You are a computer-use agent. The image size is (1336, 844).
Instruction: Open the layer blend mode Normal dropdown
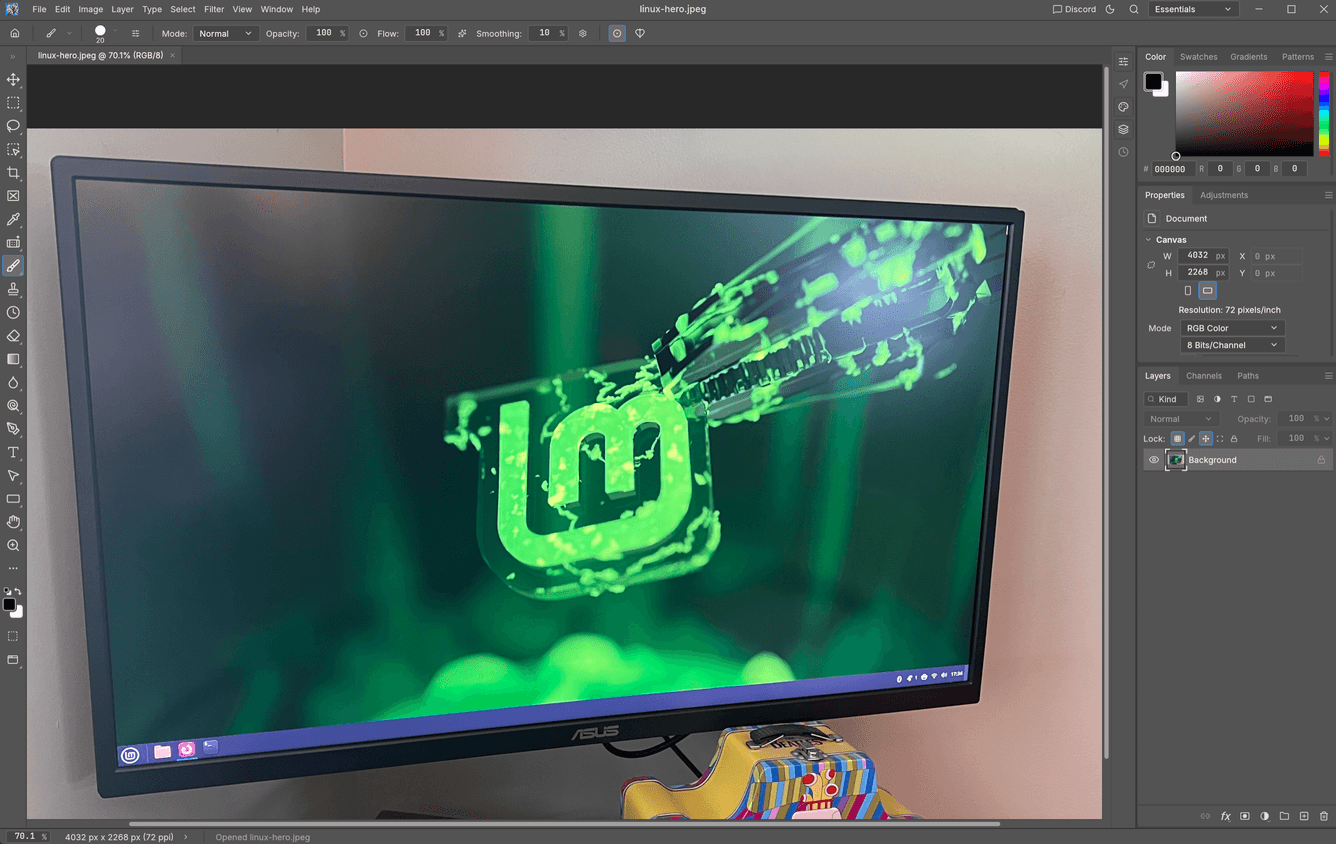coord(1181,419)
